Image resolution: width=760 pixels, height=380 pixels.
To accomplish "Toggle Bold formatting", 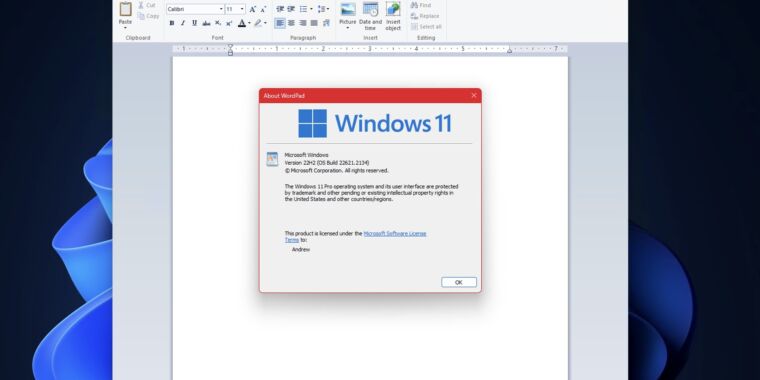I will [172, 23].
